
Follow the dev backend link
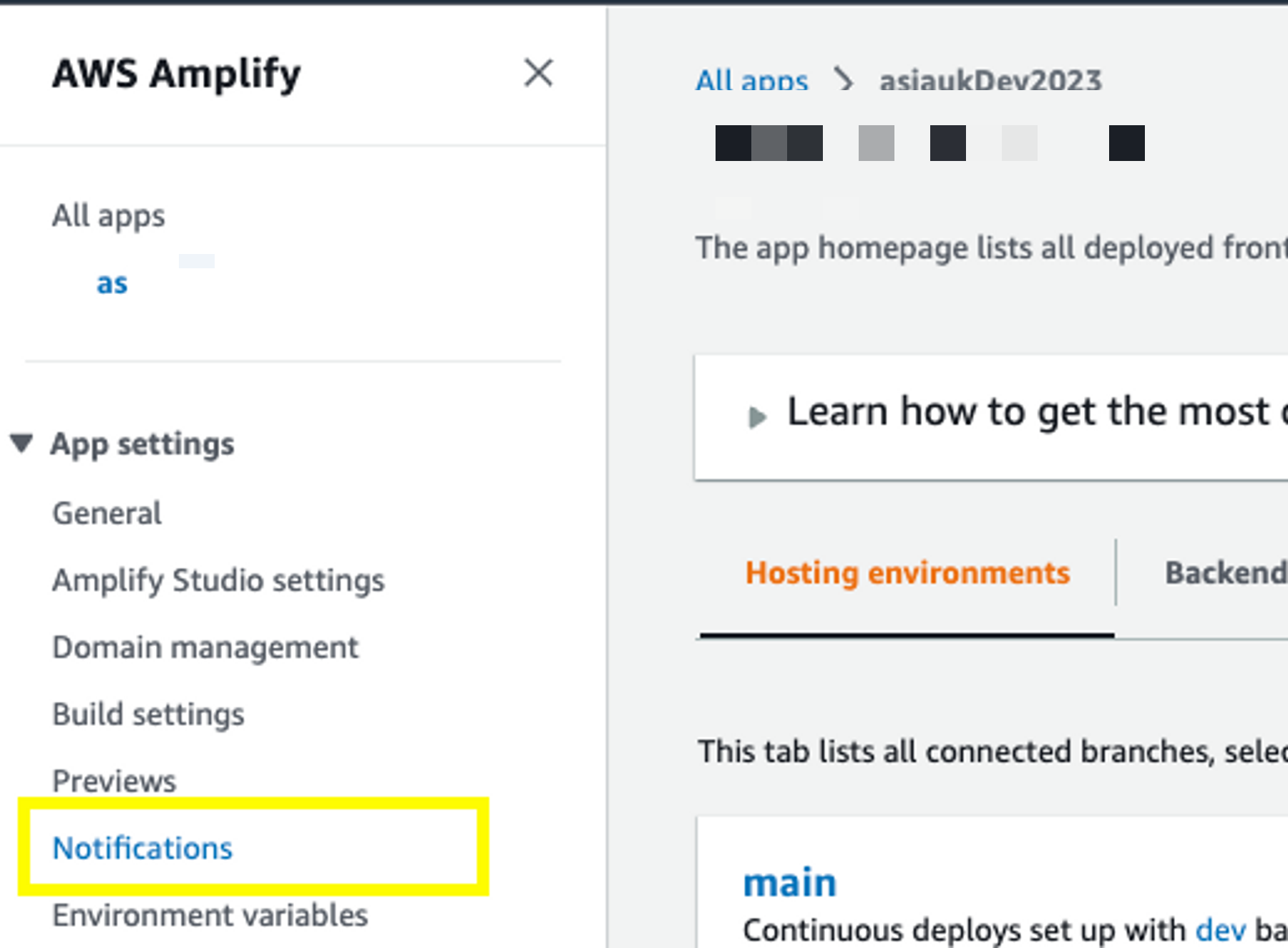pos(1221,930)
